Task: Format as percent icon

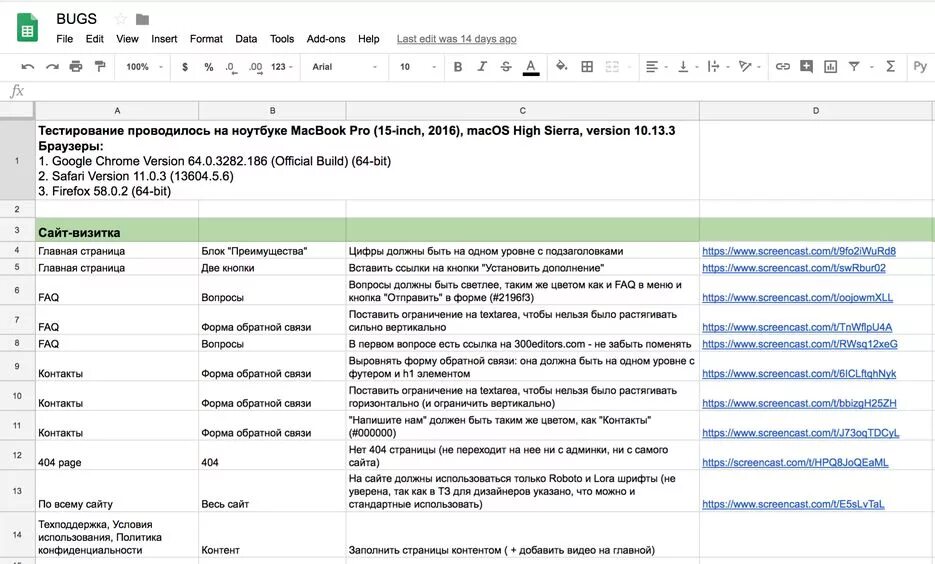Action: coord(209,67)
